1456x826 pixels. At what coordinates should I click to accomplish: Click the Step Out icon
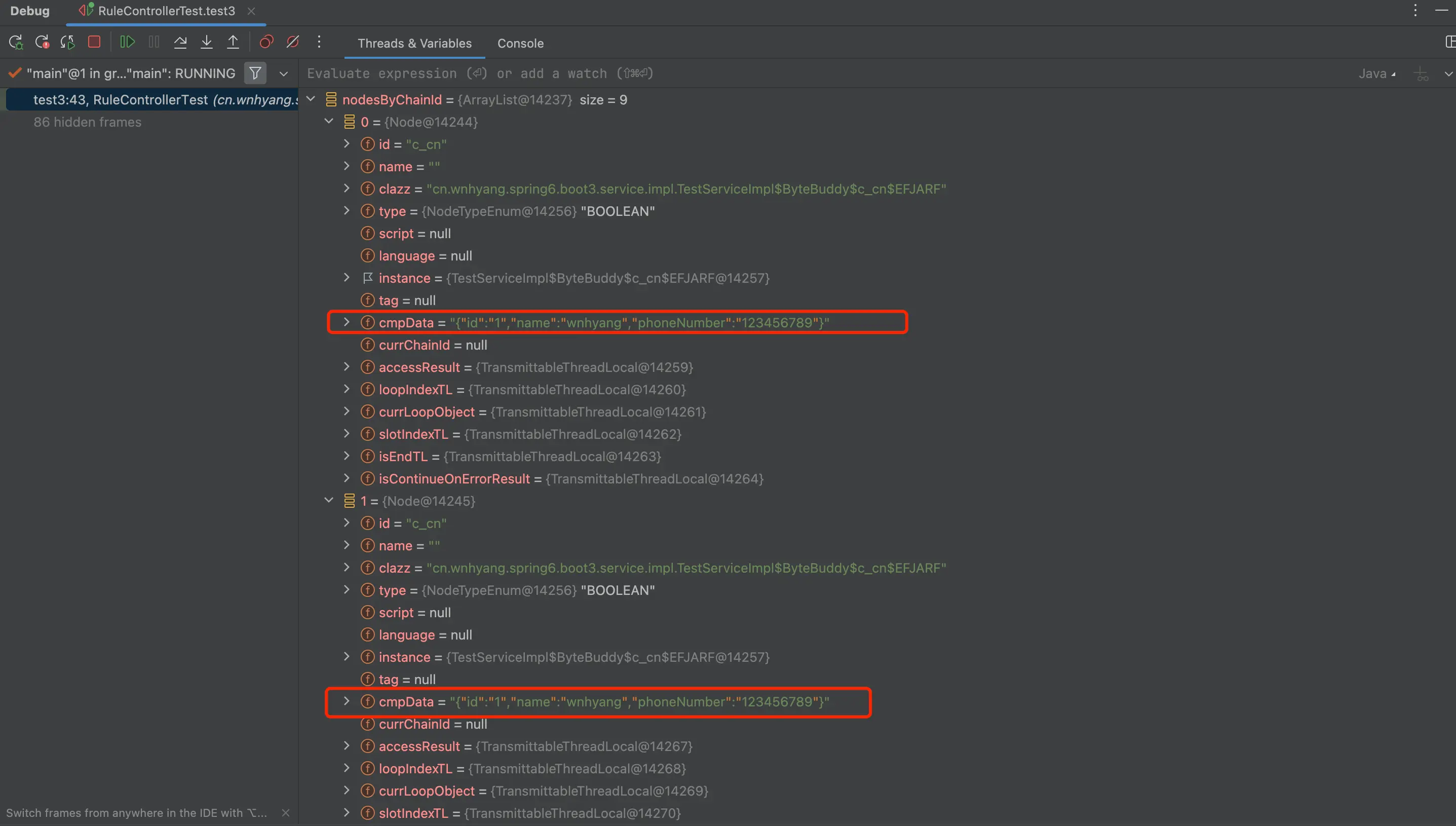(233, 42)
